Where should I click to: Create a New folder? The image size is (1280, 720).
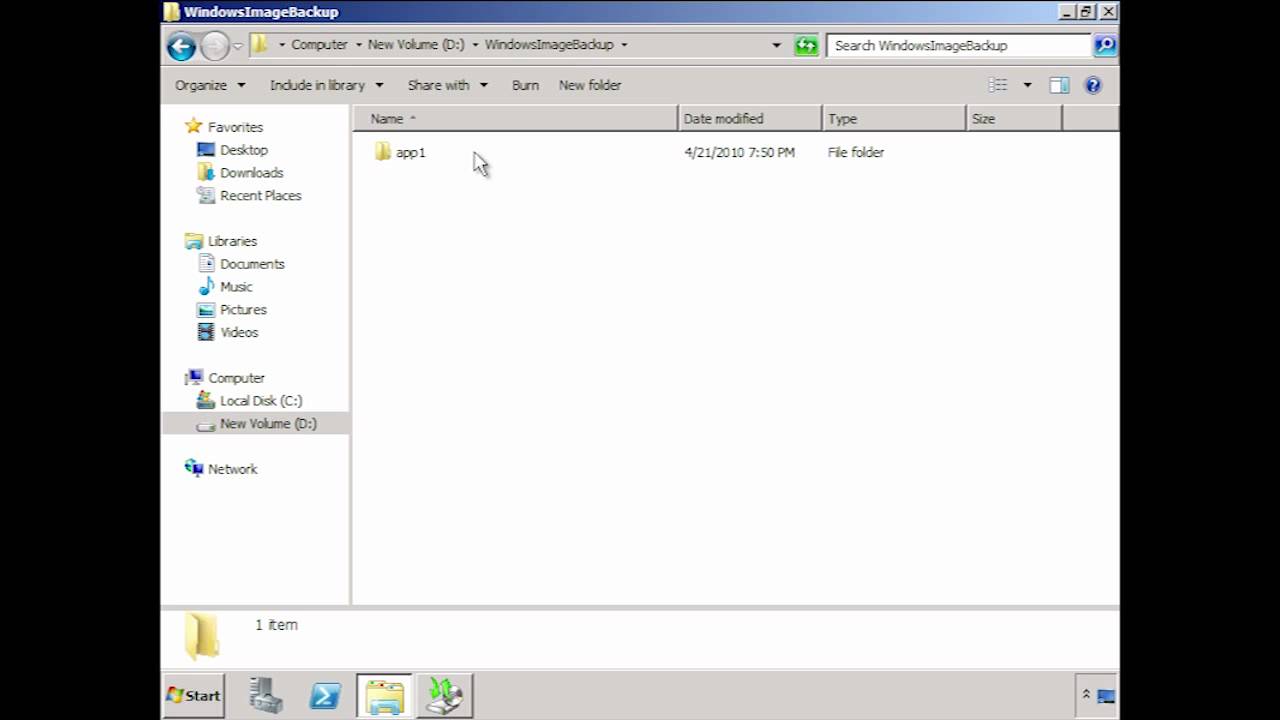click(590, 85)
